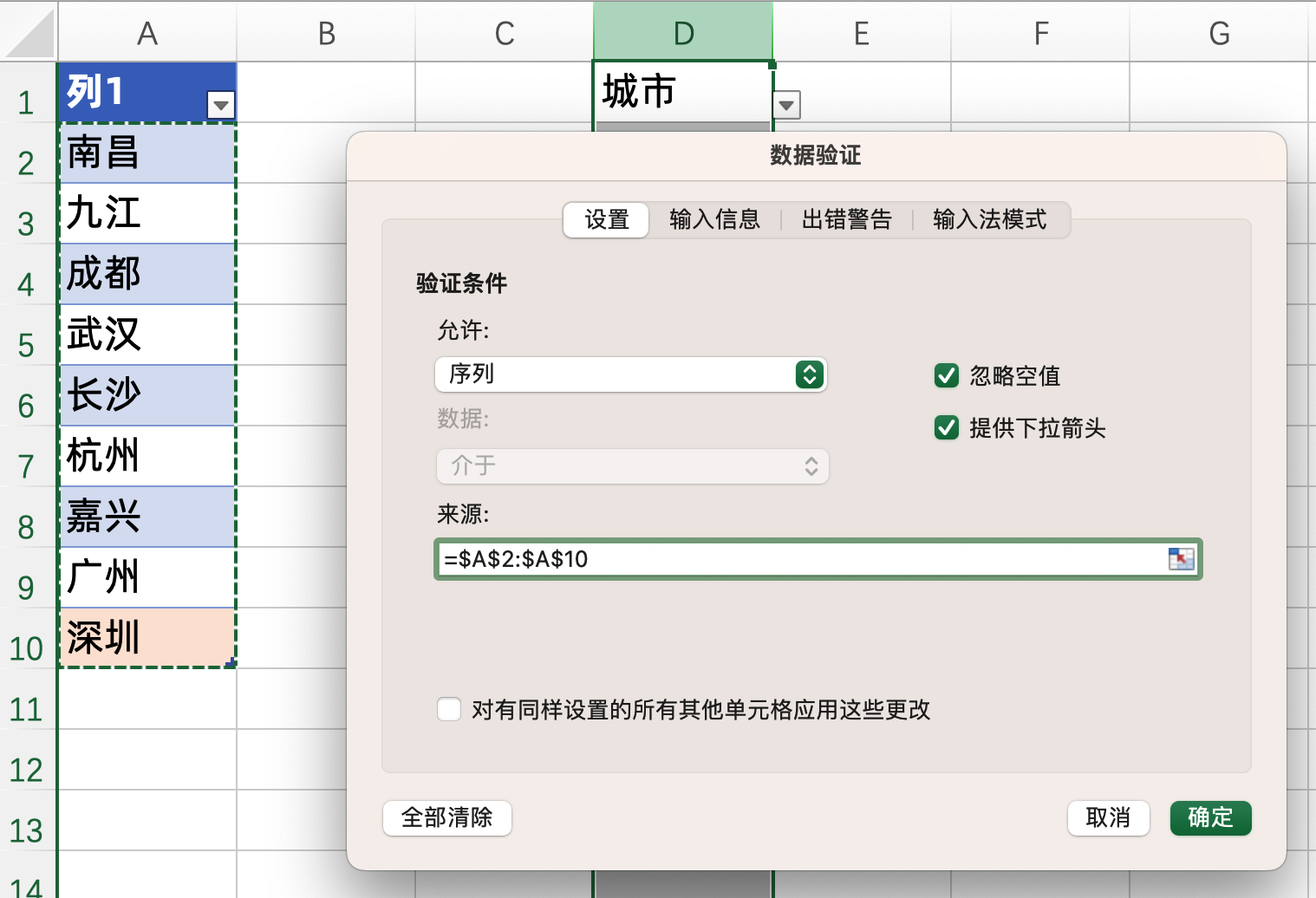Viewport: 1316px width, 898px height.
Task: Click the 取消 button
Action: 1109,817
